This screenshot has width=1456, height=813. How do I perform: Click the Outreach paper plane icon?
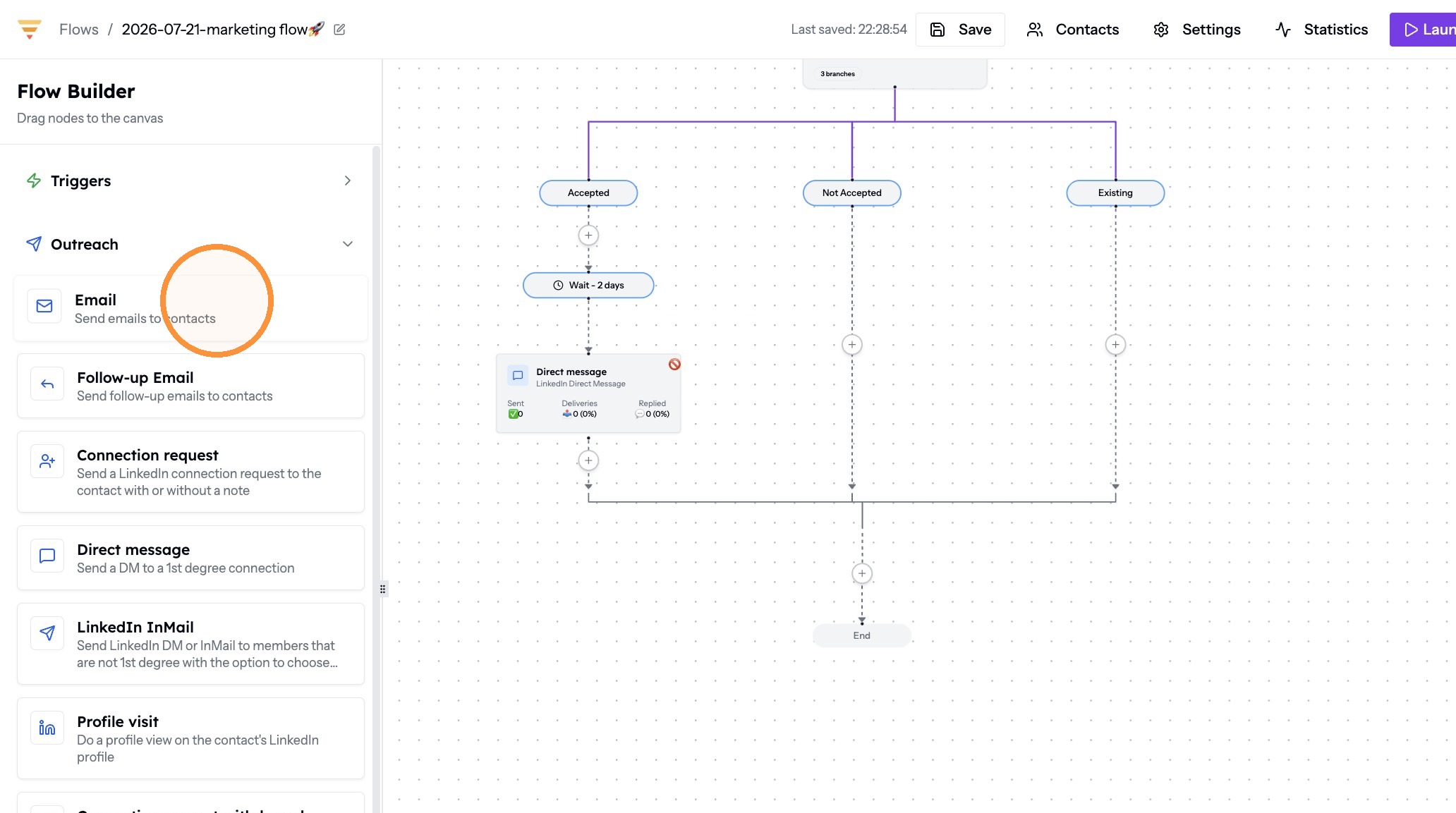click(34, 244)
